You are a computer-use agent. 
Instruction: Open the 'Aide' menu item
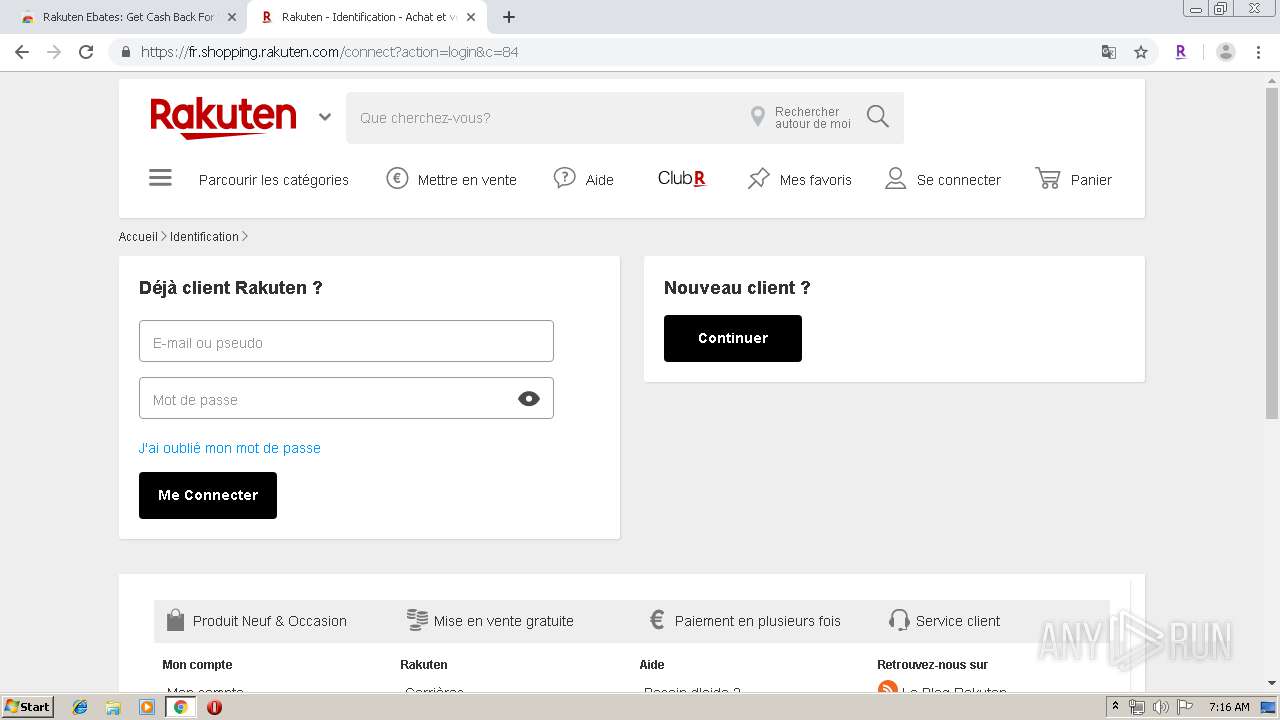600,180
